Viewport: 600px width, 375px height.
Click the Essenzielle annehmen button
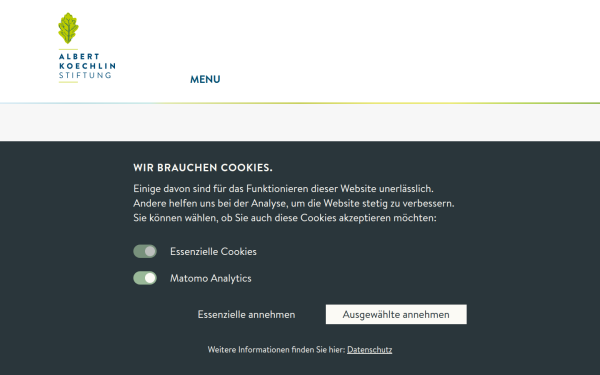tap(246, 315)
